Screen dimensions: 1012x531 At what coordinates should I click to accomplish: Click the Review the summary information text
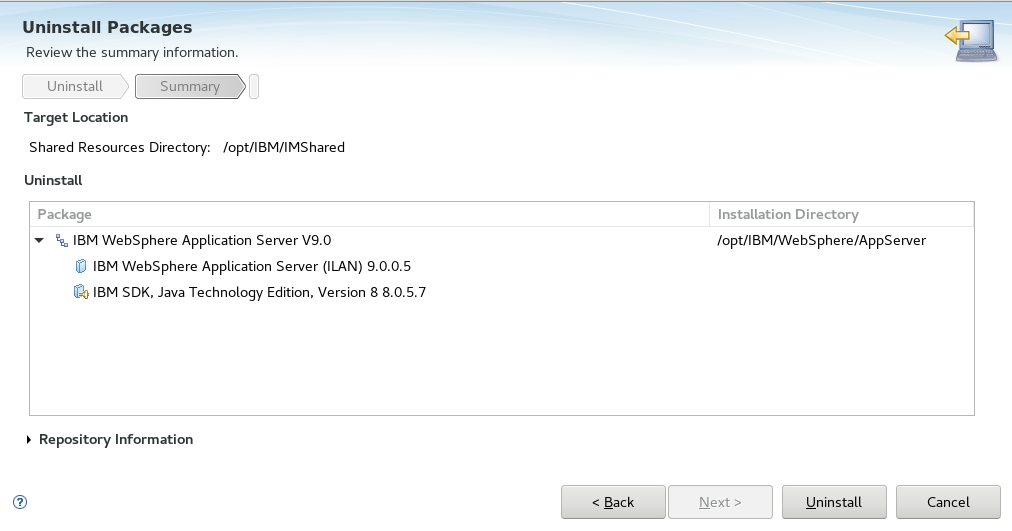point(132,52)
